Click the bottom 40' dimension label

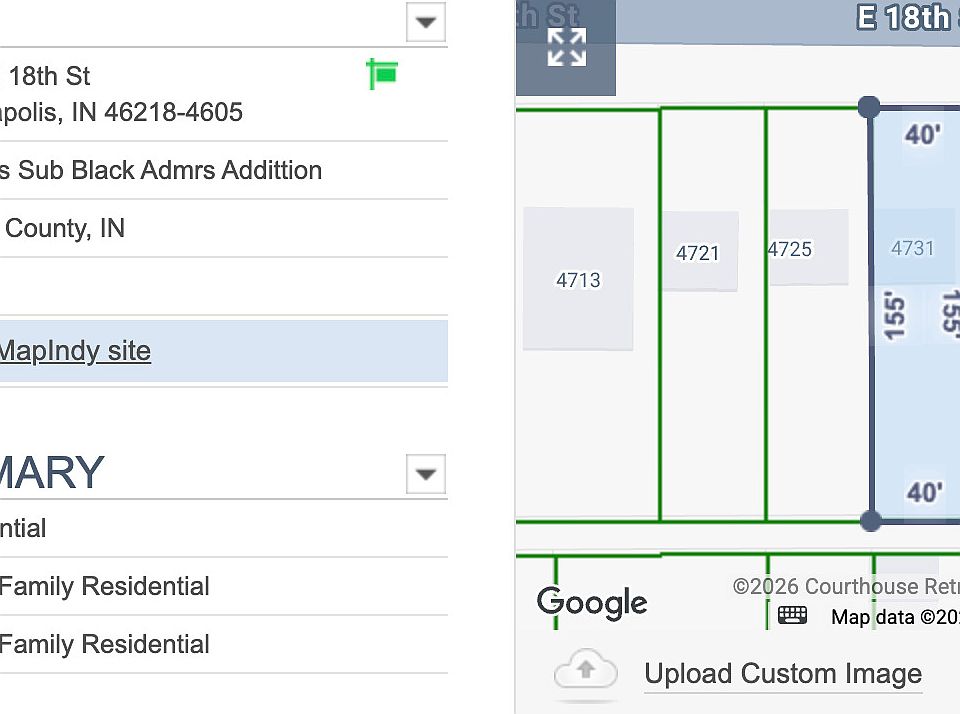924,492
